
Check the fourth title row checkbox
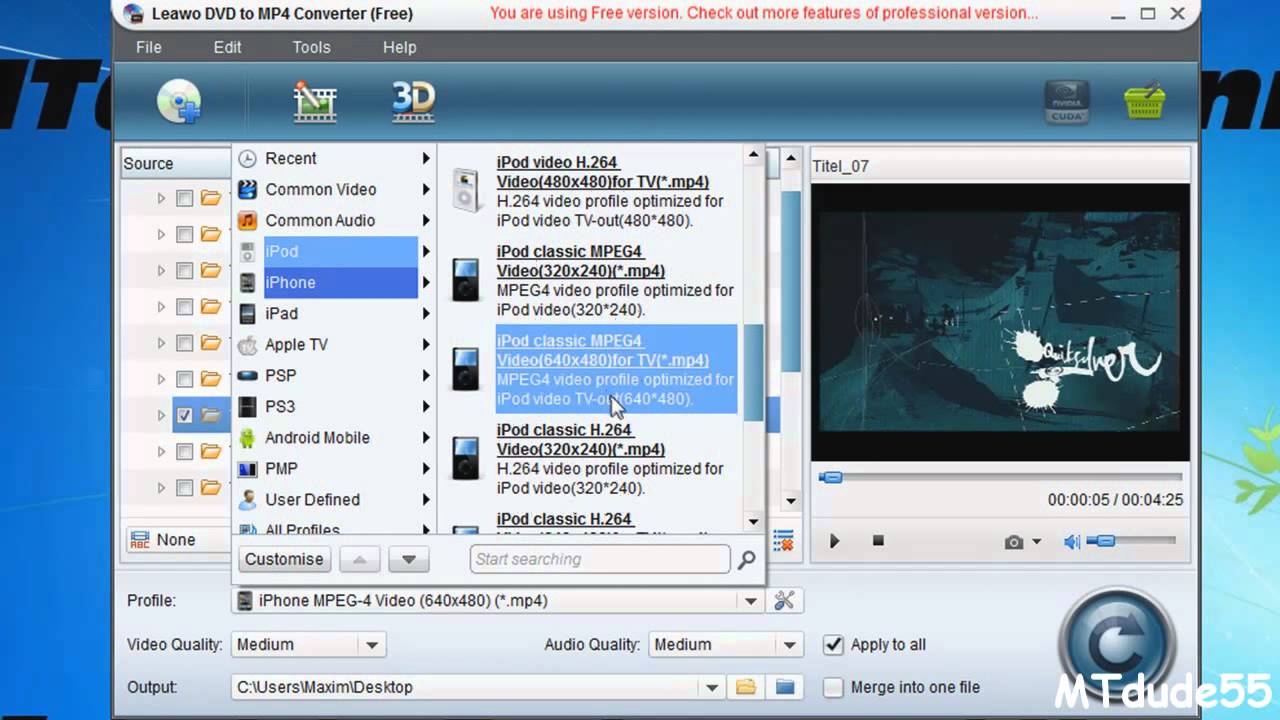point(184,306)
